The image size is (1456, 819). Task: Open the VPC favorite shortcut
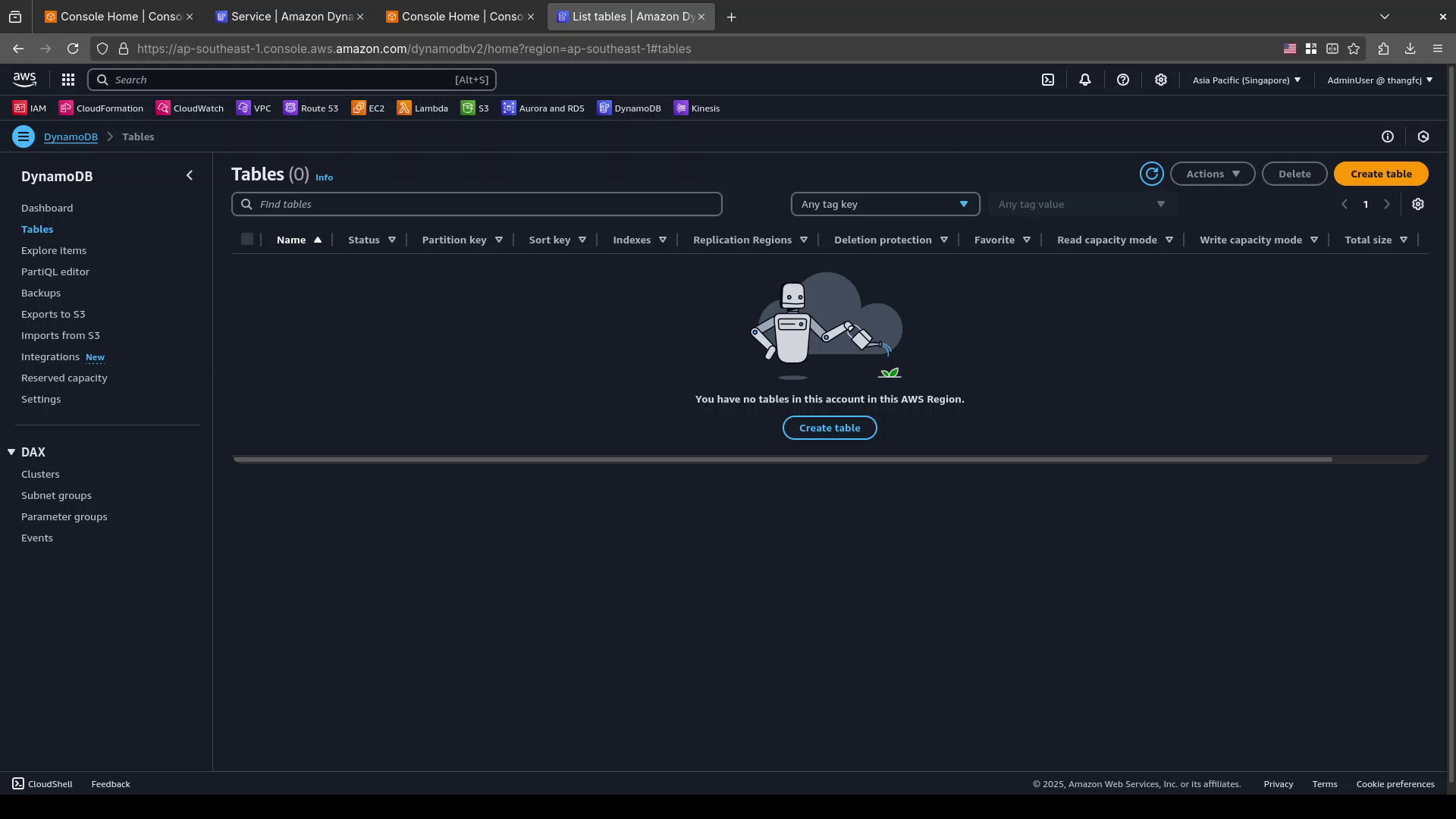click(253, 108)
